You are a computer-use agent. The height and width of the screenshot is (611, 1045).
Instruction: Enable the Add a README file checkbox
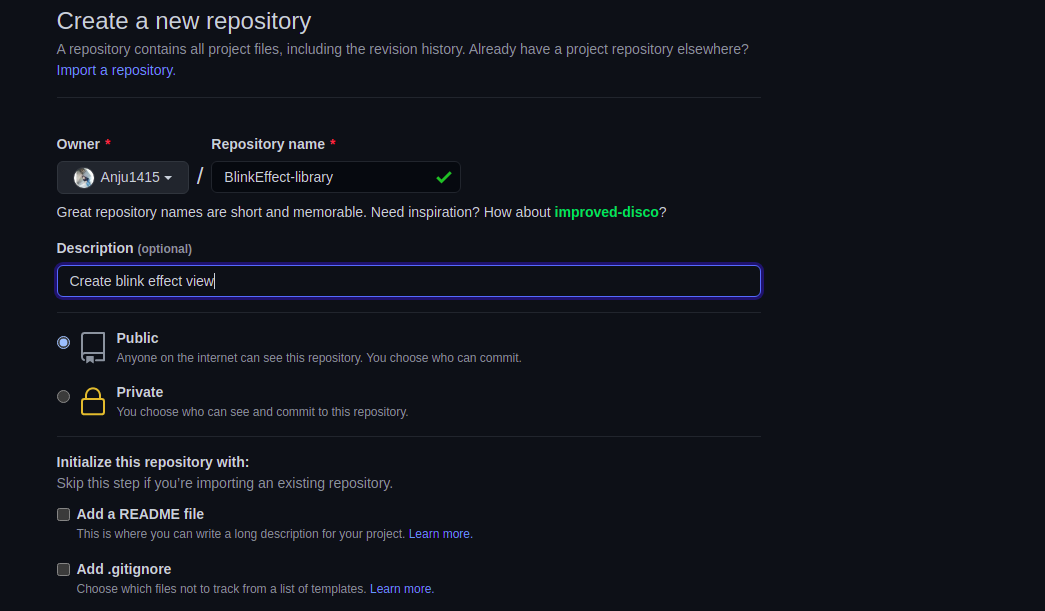(x=64, y=514)
